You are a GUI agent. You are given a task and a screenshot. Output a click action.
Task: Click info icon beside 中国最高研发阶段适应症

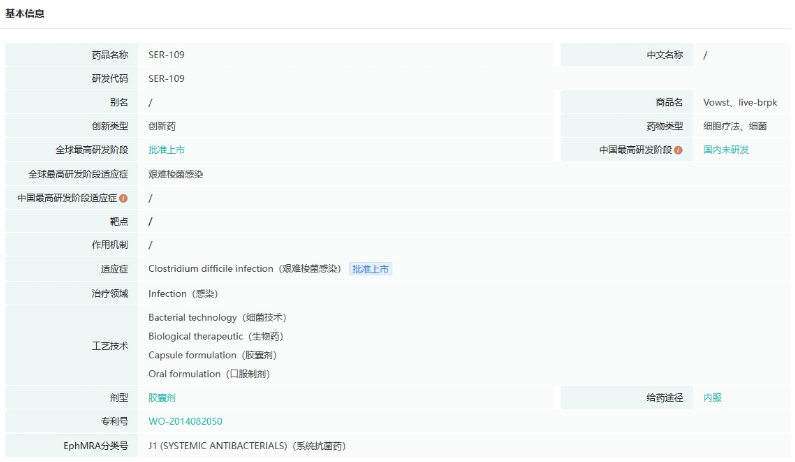(123, 198)
